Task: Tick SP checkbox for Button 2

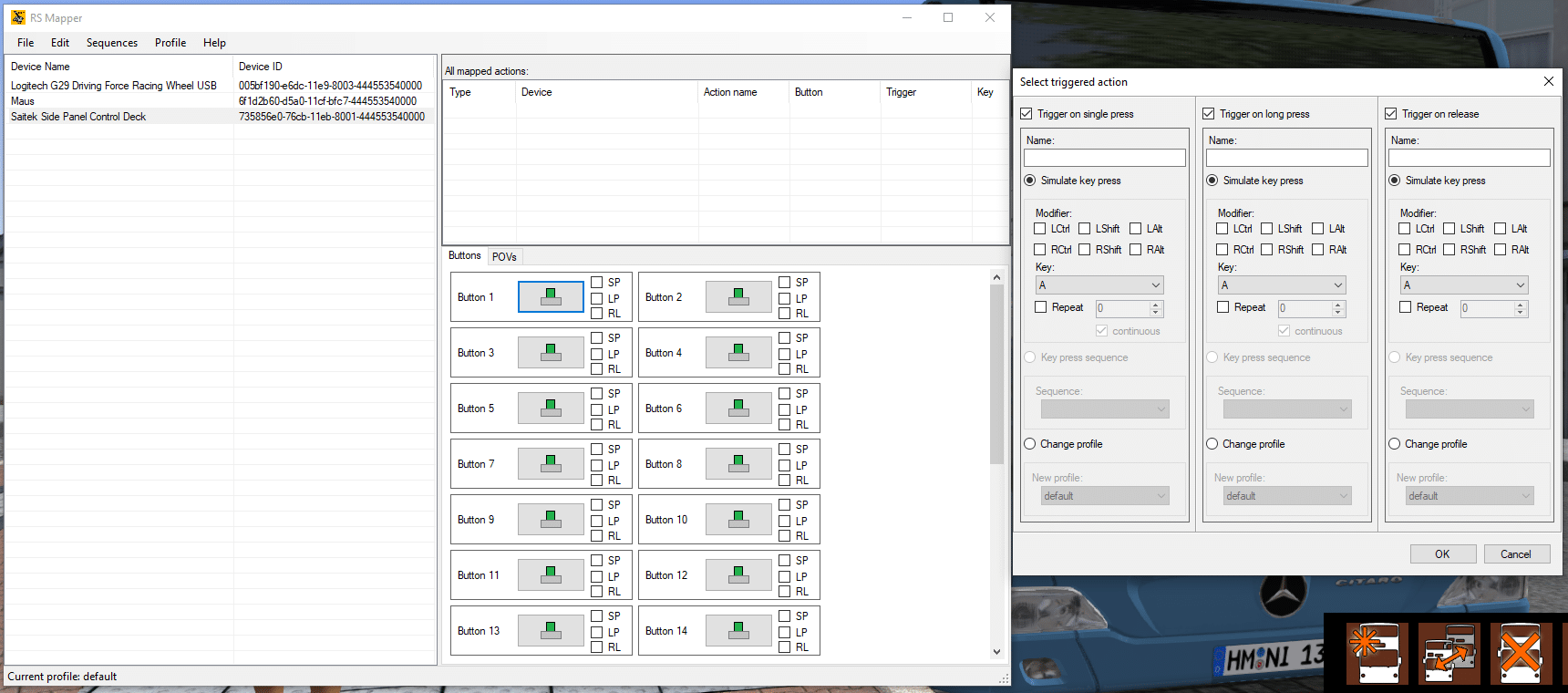Action: tap(784, 283)
